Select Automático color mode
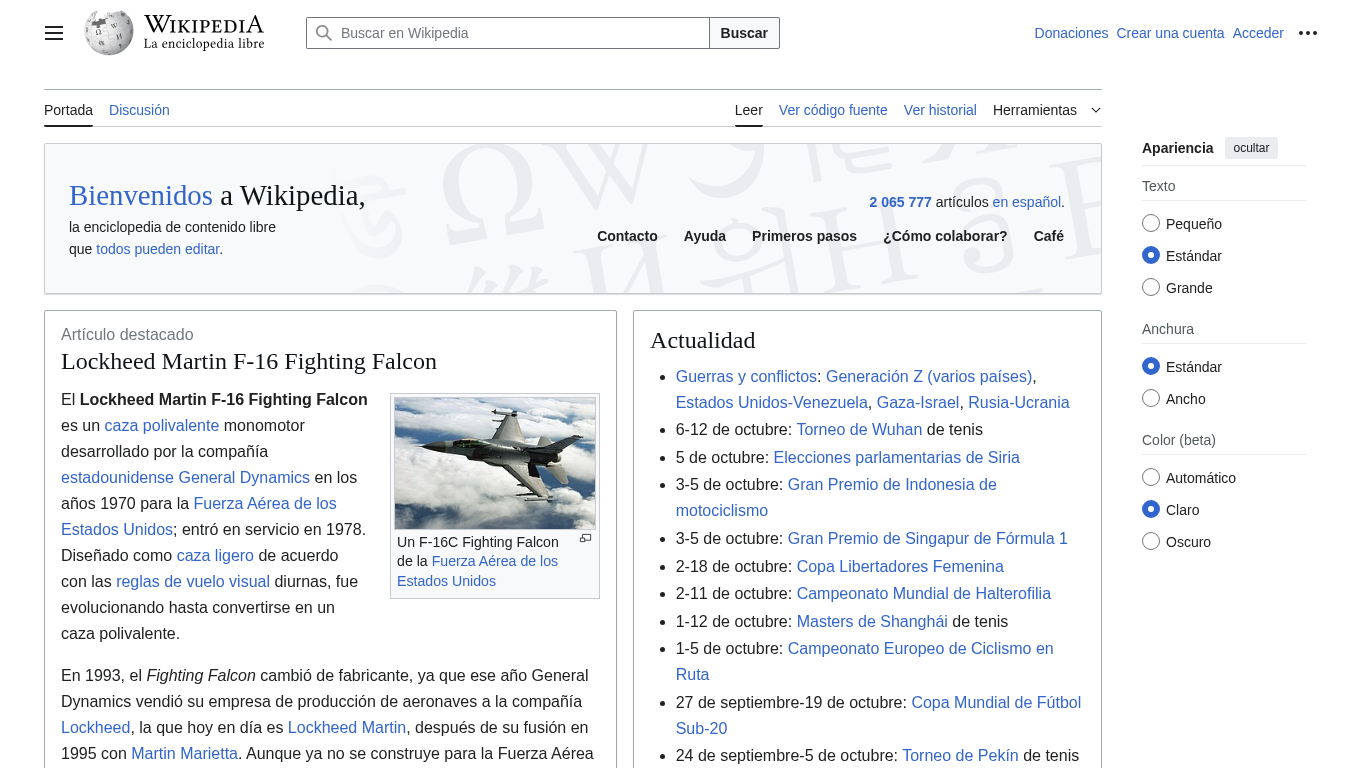The image size is (1366, 768). click(1151, 478)
